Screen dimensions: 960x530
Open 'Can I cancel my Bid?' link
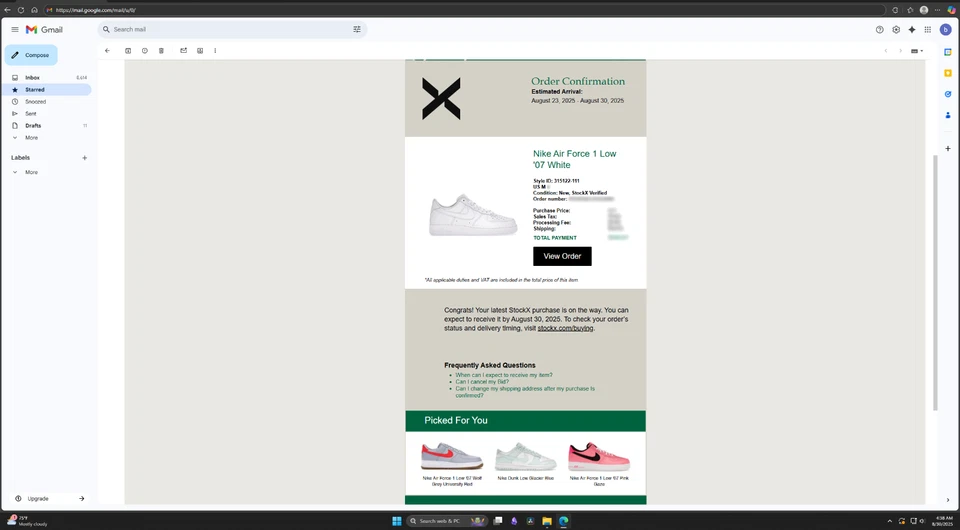[482, 382]
